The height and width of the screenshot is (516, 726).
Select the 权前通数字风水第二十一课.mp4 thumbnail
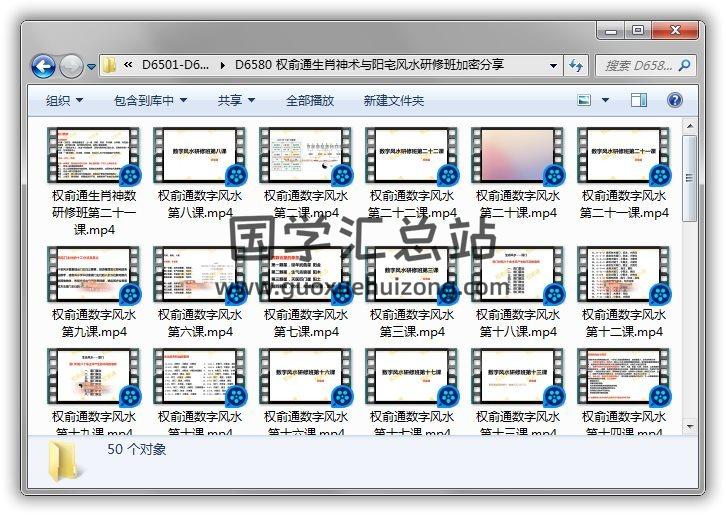(x=624, y=156)
